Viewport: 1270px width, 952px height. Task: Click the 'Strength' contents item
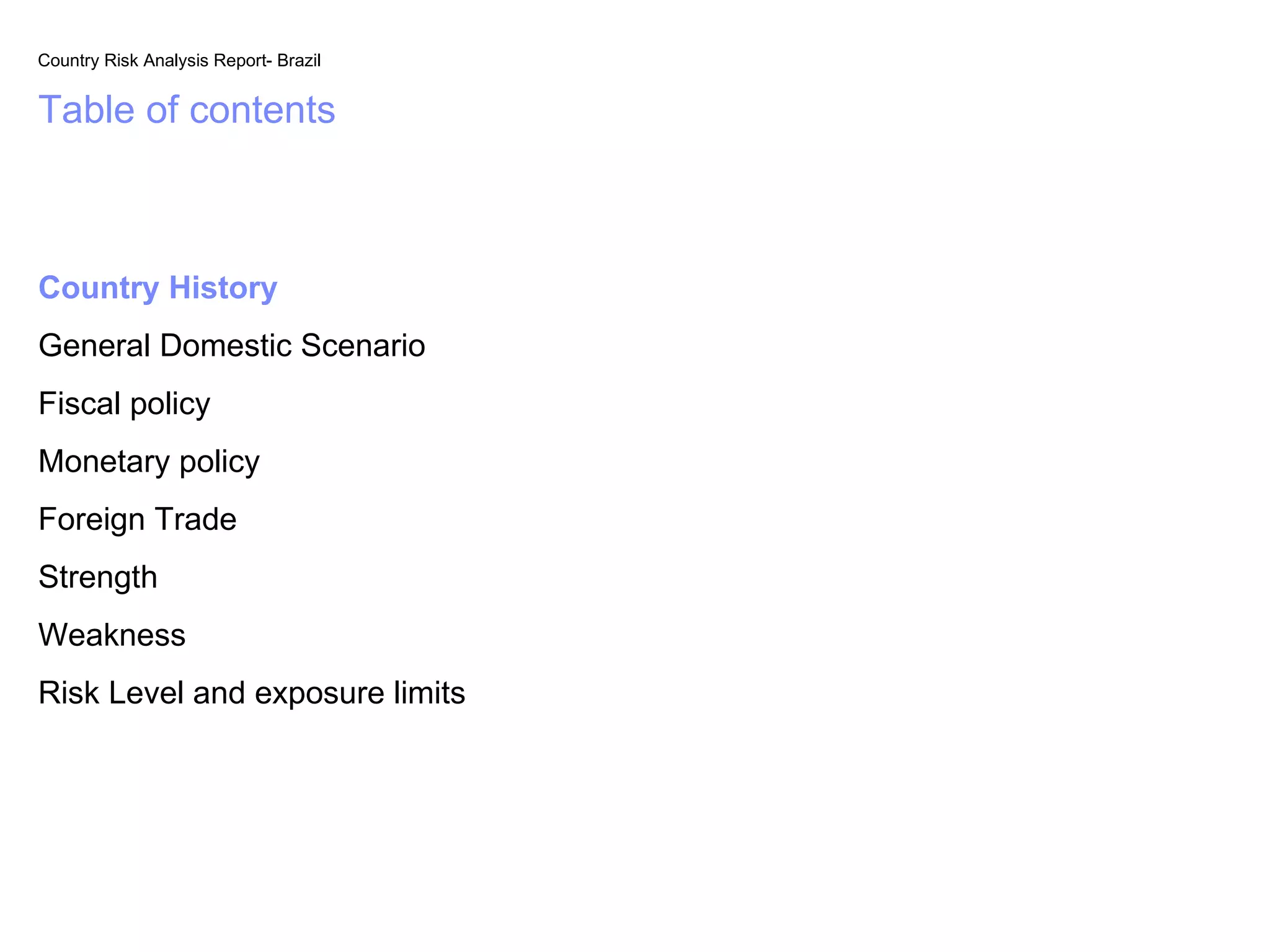pyautogui.click(x=98, y=578)
